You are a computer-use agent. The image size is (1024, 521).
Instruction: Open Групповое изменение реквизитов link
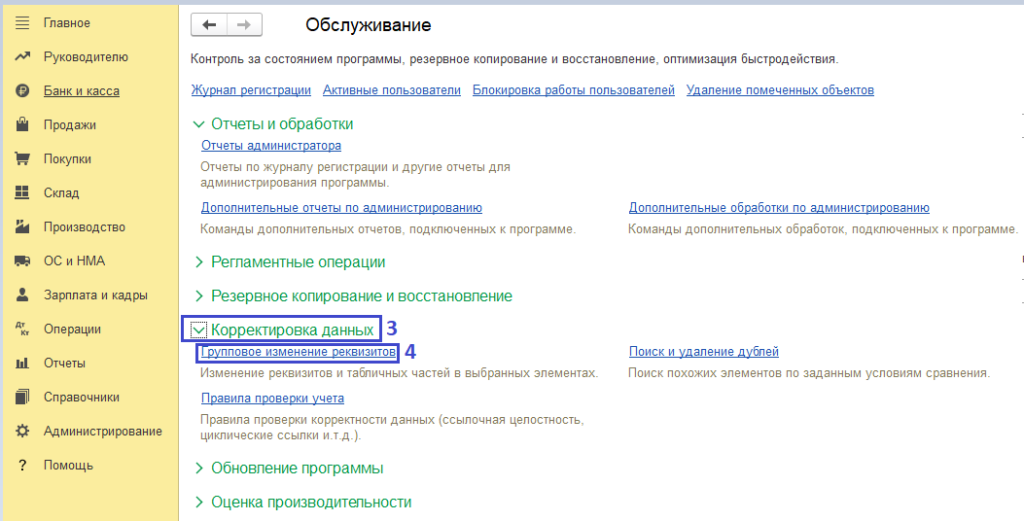298,352
